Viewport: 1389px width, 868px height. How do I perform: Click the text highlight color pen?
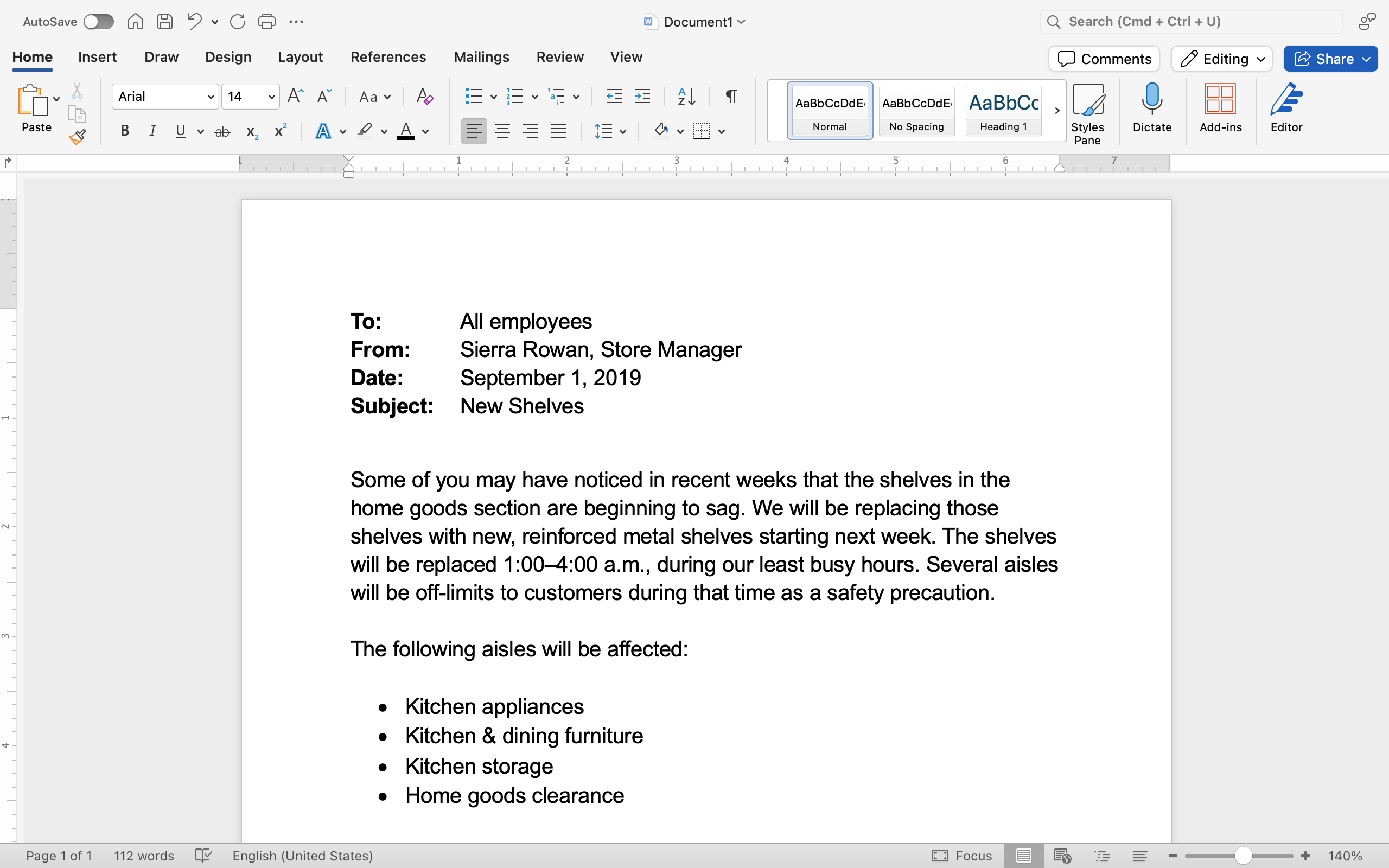tap(365, 131)
